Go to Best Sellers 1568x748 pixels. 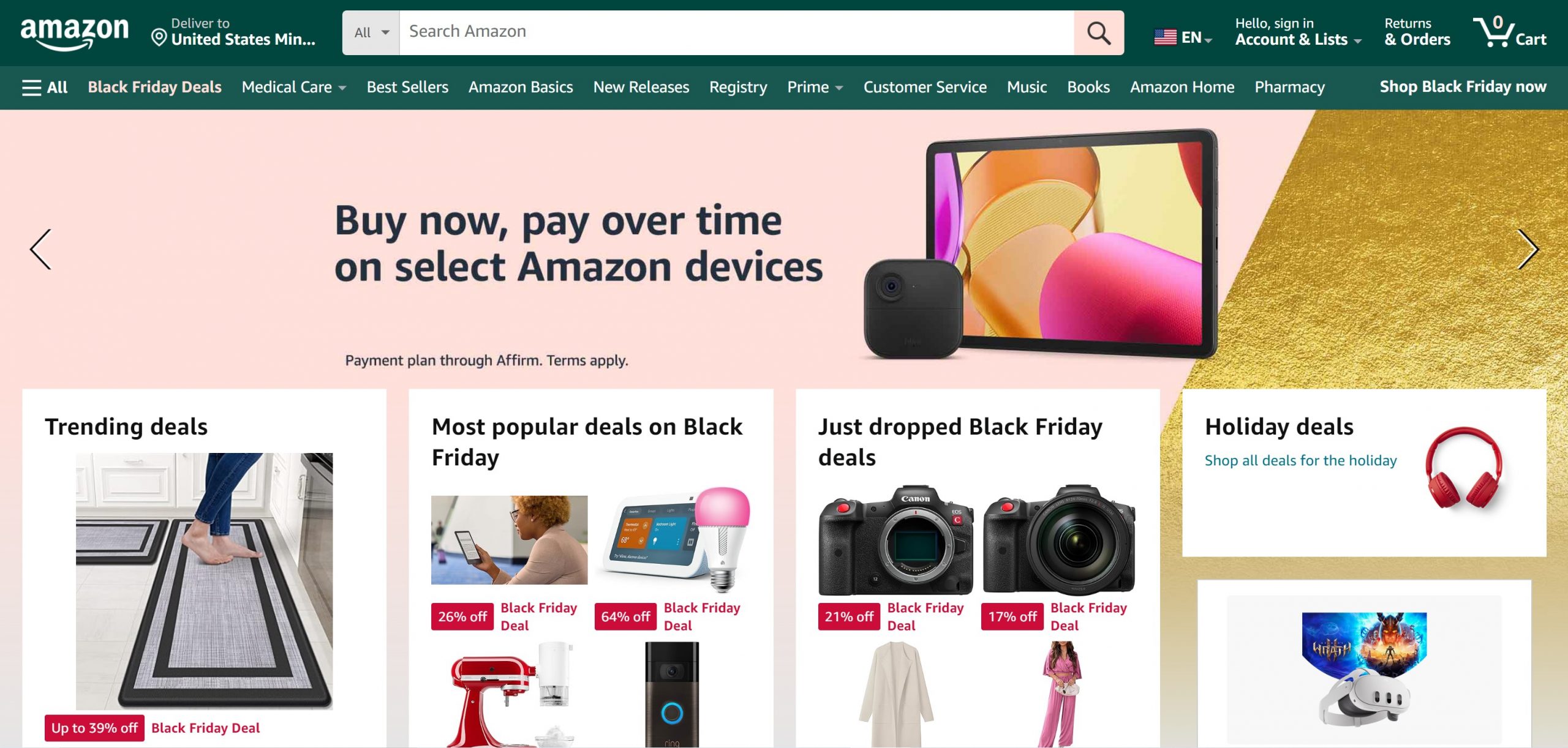[407, 88]
